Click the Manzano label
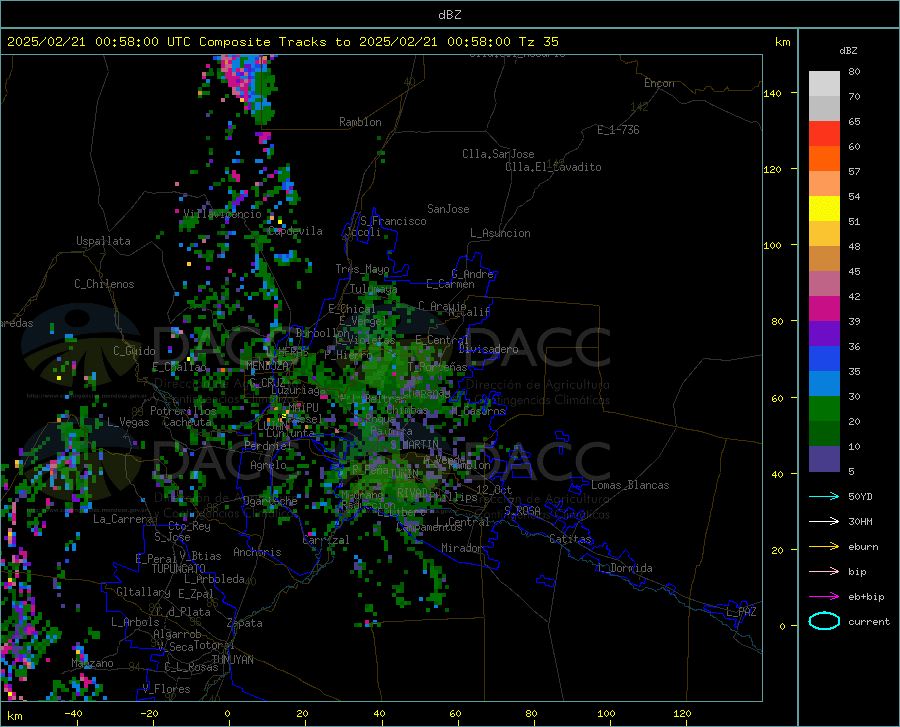Screen dimensions: 900x727 [x=92, y=663]
